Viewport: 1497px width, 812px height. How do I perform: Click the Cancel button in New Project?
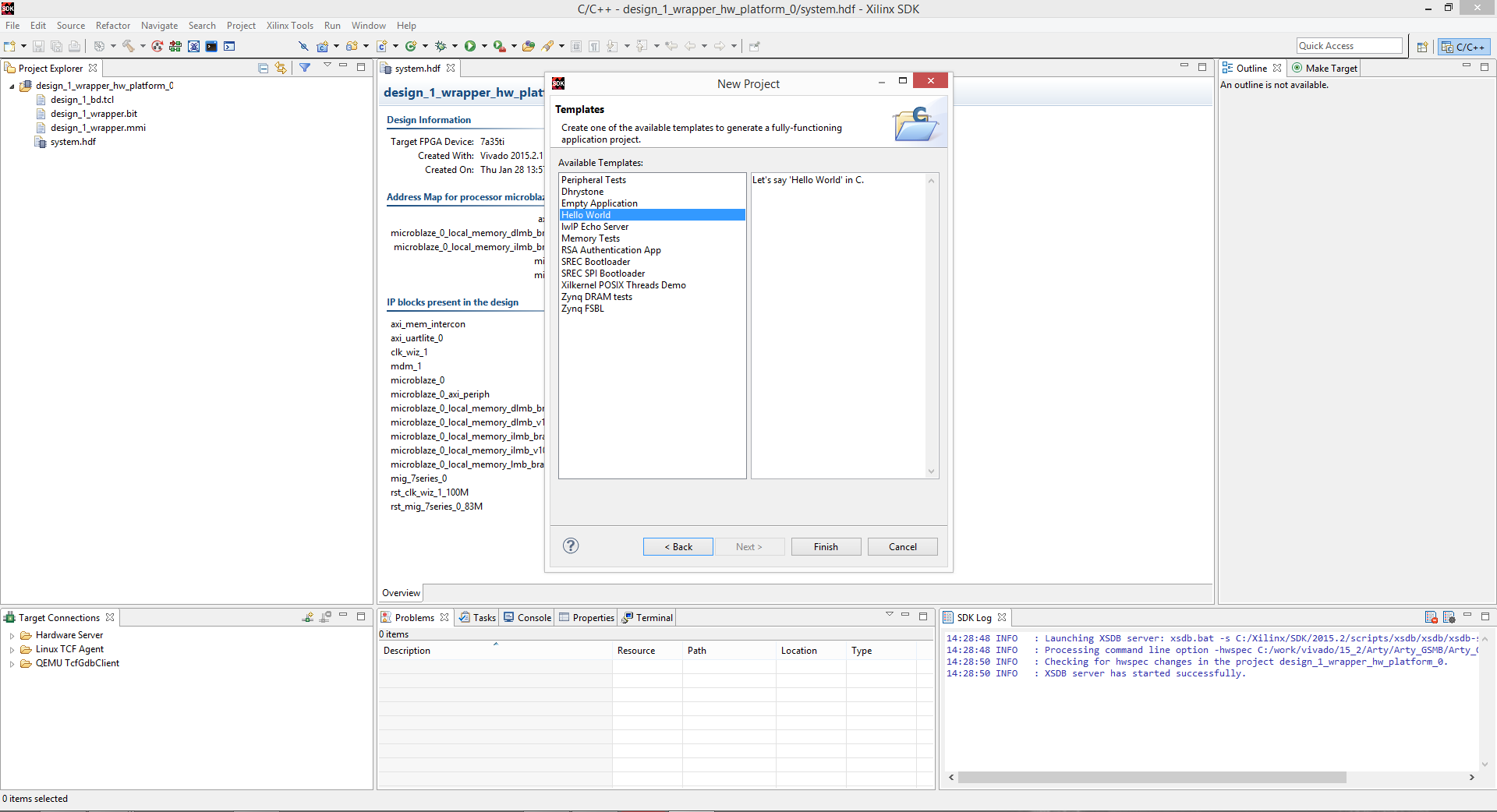[x=902, y=547]
